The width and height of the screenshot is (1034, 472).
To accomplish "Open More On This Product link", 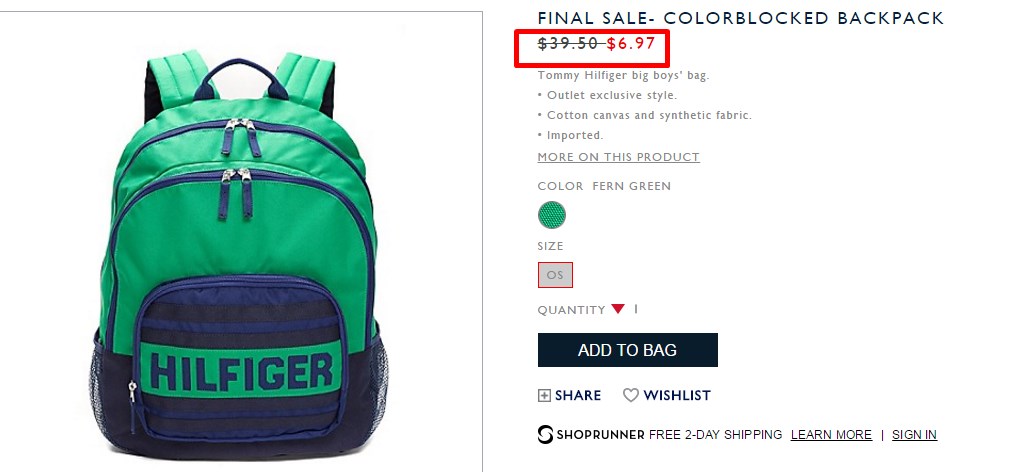I will (619, 157).
